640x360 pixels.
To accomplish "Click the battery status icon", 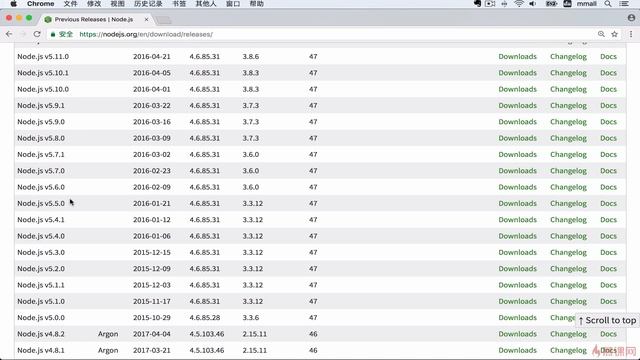I will [551, 4].
